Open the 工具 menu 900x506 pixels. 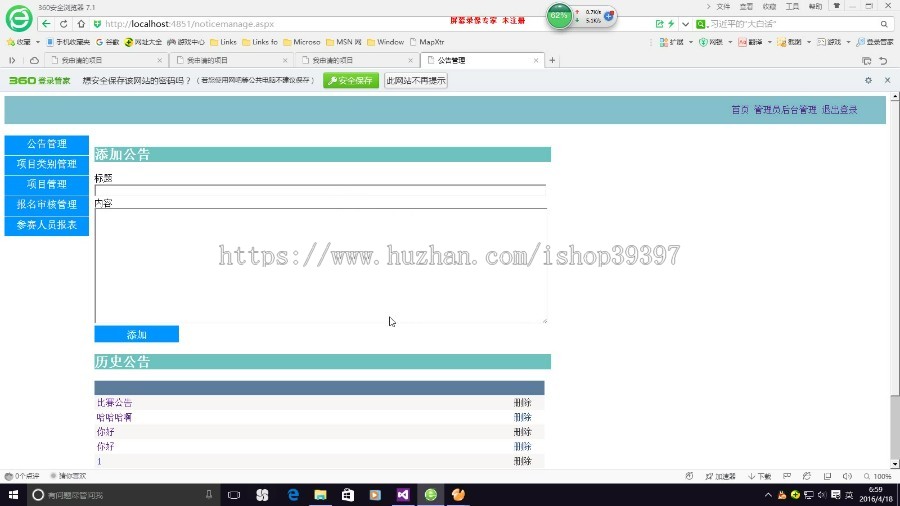point(792,6)
